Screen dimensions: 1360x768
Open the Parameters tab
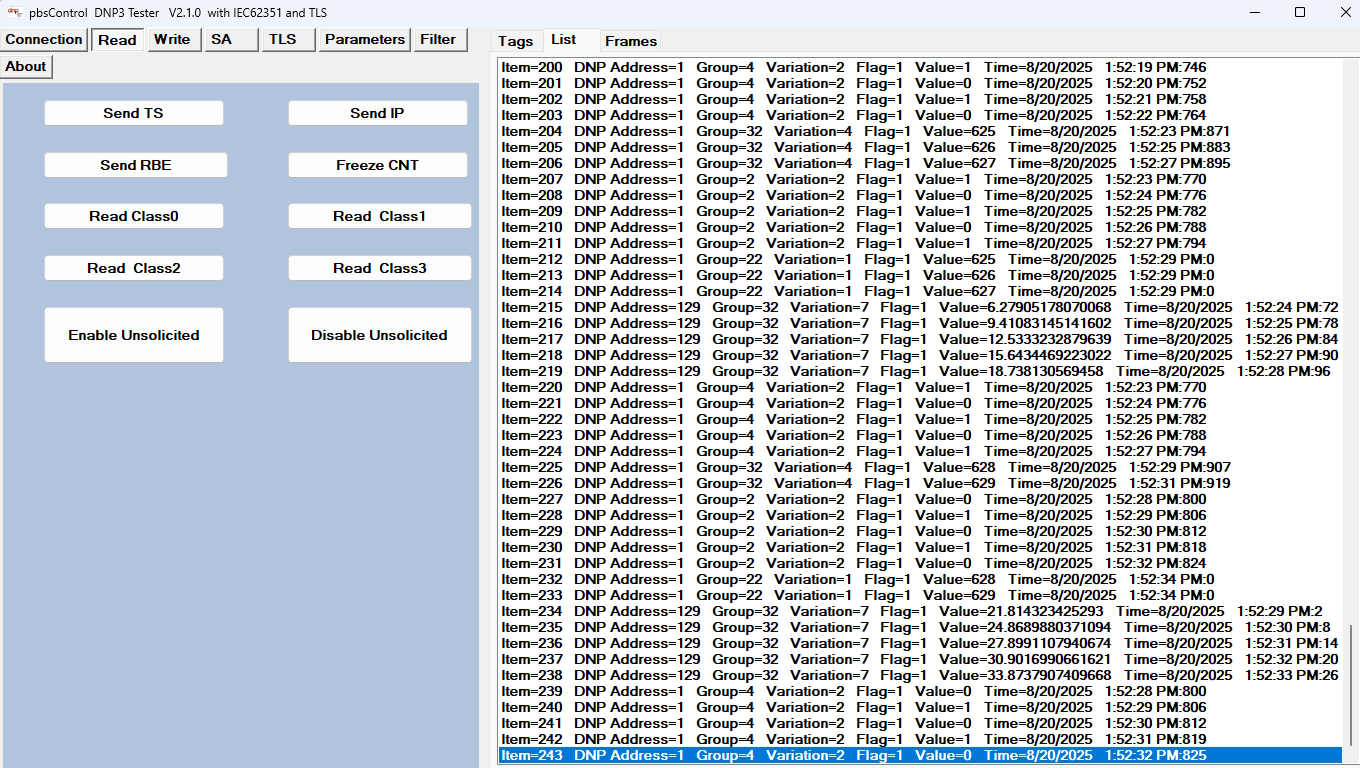(x=363, y=39)
